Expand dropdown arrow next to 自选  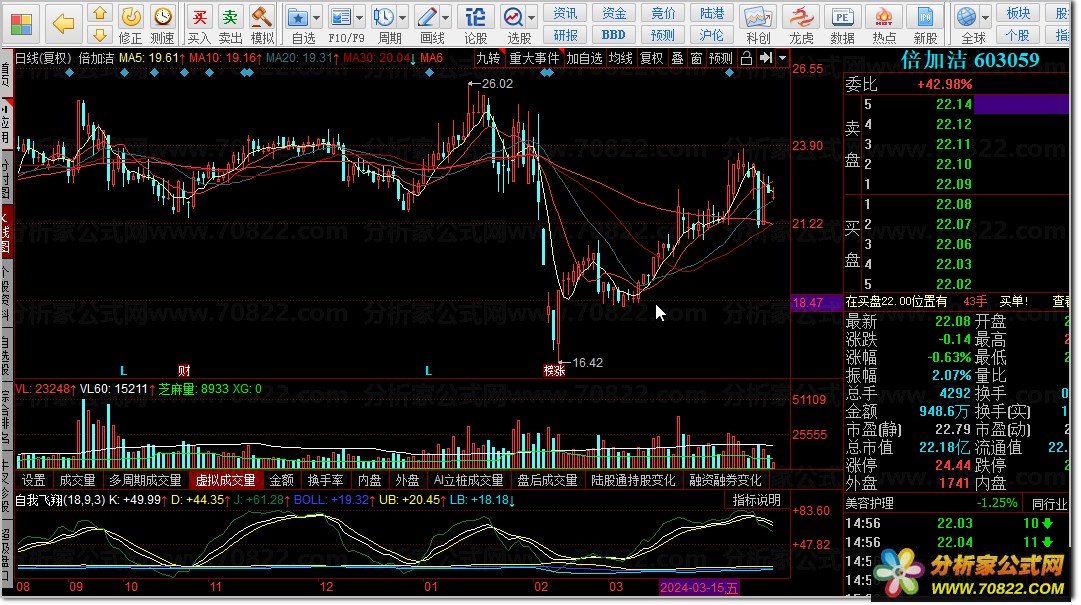pyautogui.click(x=316, y=17)
